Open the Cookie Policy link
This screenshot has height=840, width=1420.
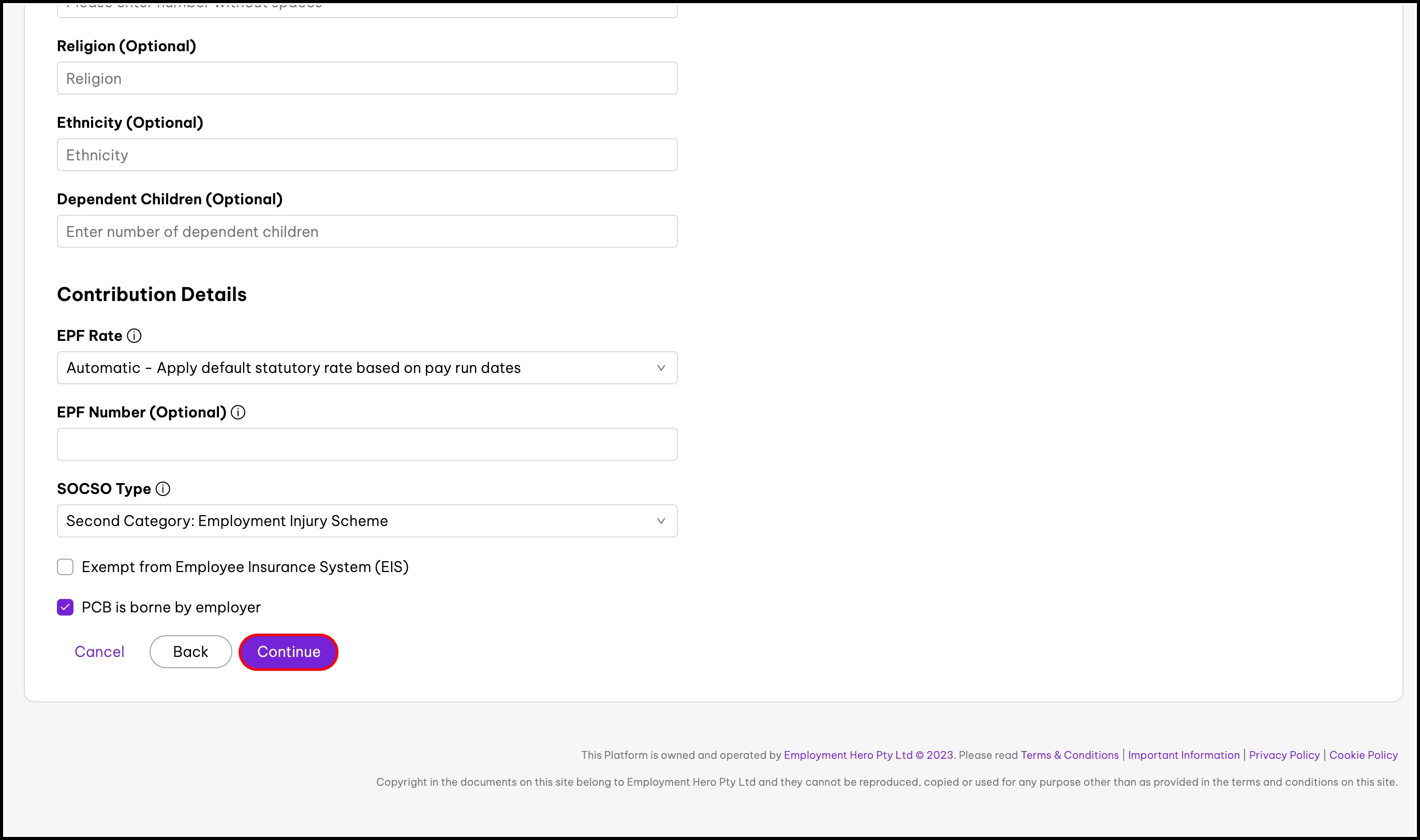pos(1364,755)
